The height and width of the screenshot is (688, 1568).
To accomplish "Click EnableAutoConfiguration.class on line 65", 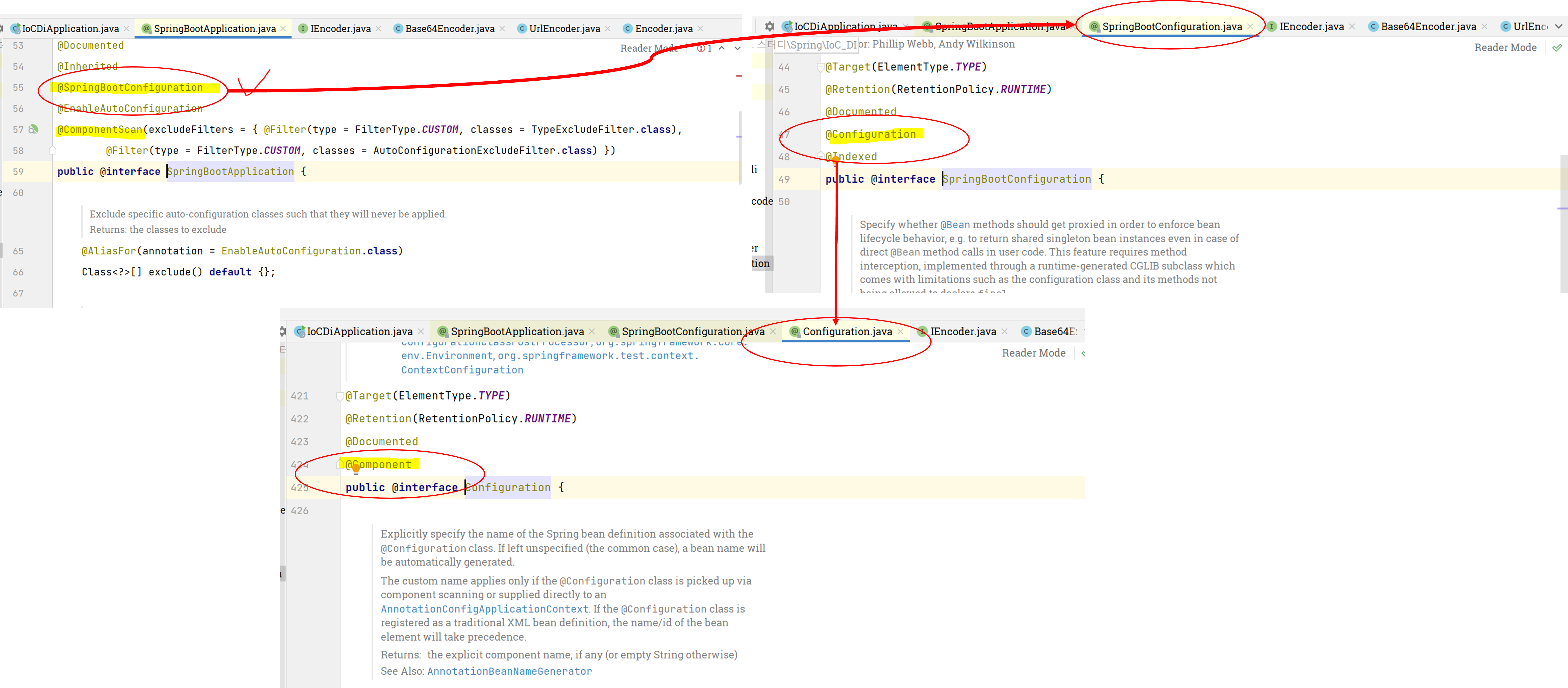I will (x=309, y=251).
